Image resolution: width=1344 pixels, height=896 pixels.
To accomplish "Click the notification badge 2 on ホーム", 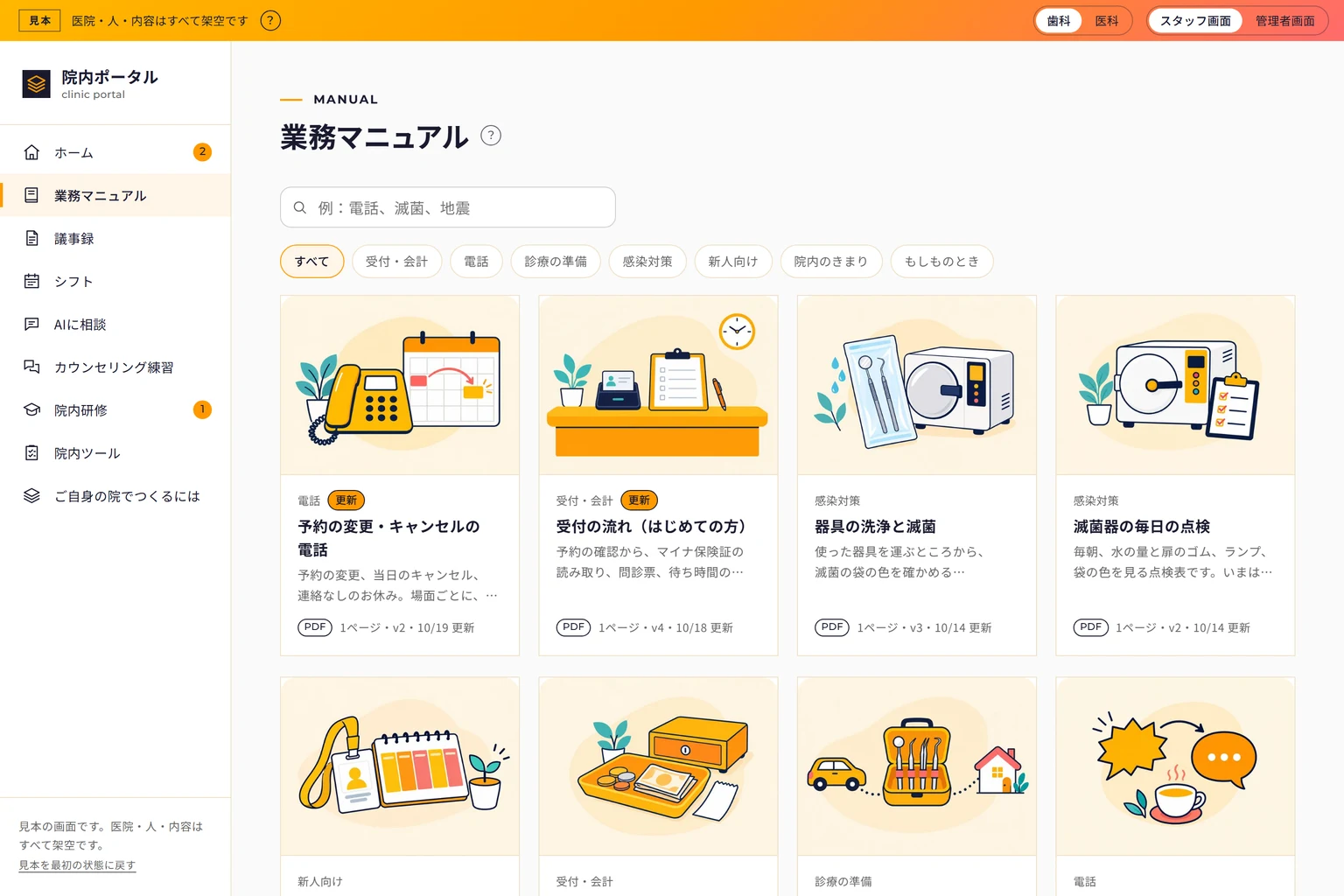I will pos(202,152).
